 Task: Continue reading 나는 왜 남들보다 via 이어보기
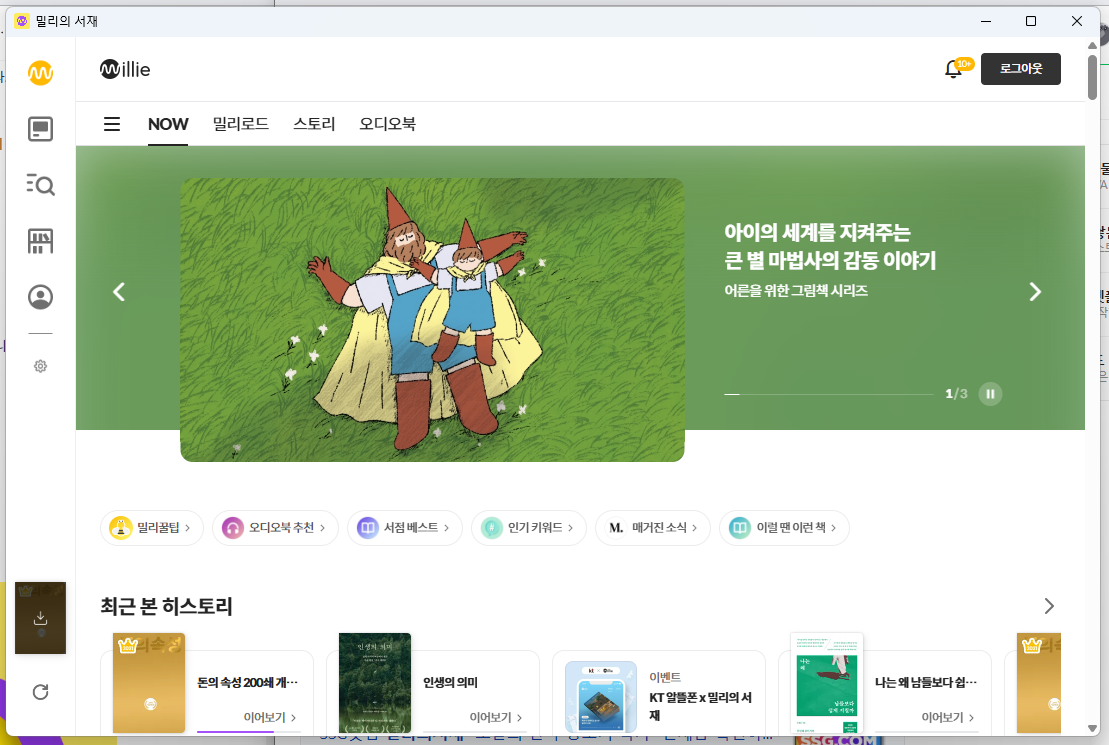pyautogui.click(x=947, y=717)
